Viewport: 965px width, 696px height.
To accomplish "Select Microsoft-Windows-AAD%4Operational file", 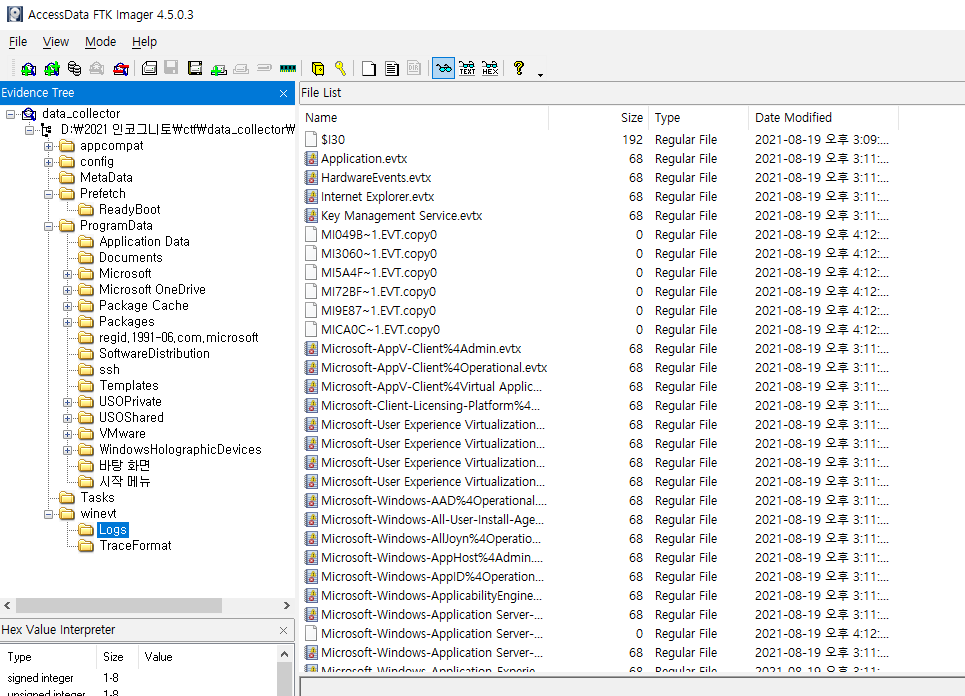I will point(433,501).
